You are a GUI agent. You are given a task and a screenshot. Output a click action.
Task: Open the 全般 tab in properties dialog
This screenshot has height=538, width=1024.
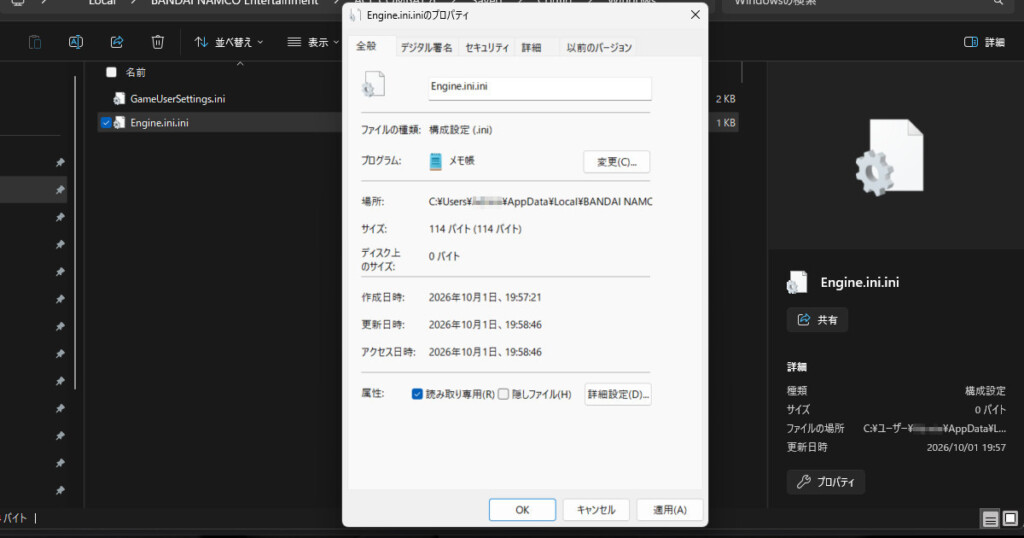[x=366, y=46]
